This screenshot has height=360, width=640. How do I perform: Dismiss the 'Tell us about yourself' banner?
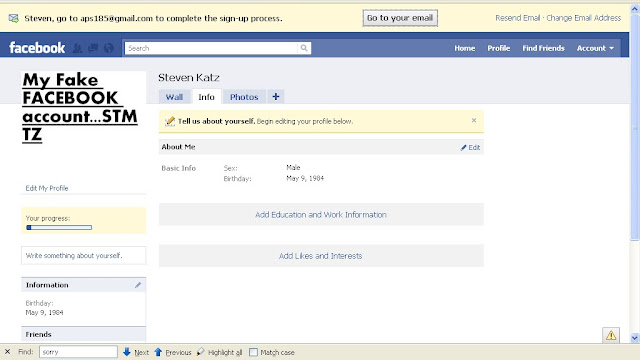click(474, 120)
